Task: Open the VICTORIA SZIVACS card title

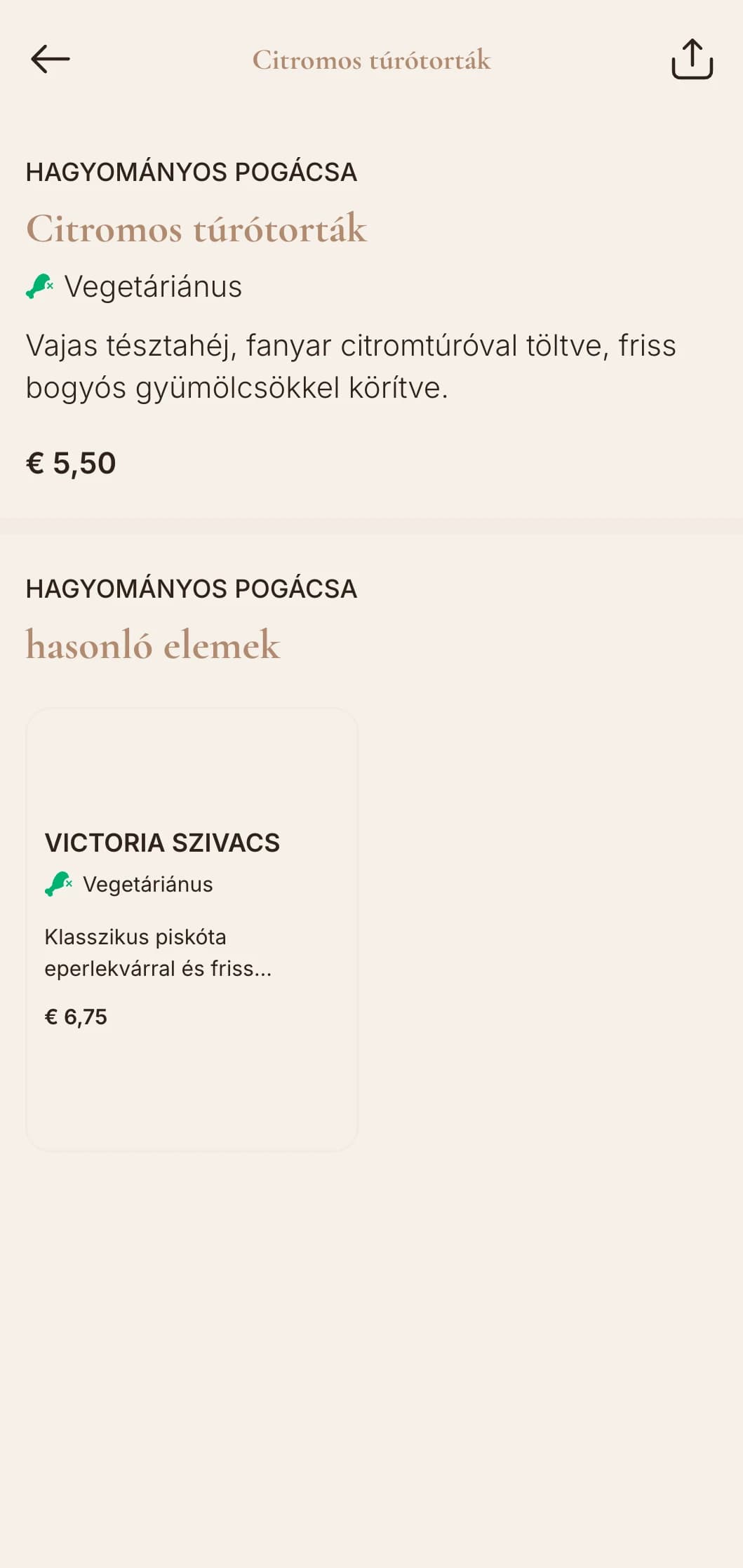Action: pos(162,843)
